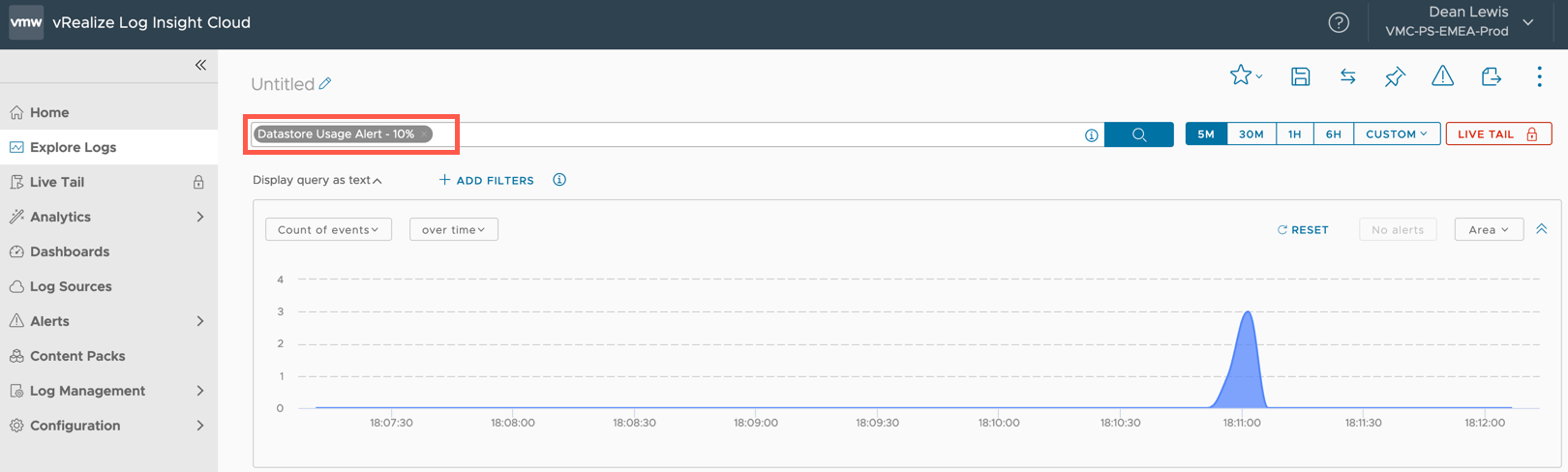The height and width of the screenshot is (472, 1568).
Task: Select the 5M time range
Action: click(1206, 134)
